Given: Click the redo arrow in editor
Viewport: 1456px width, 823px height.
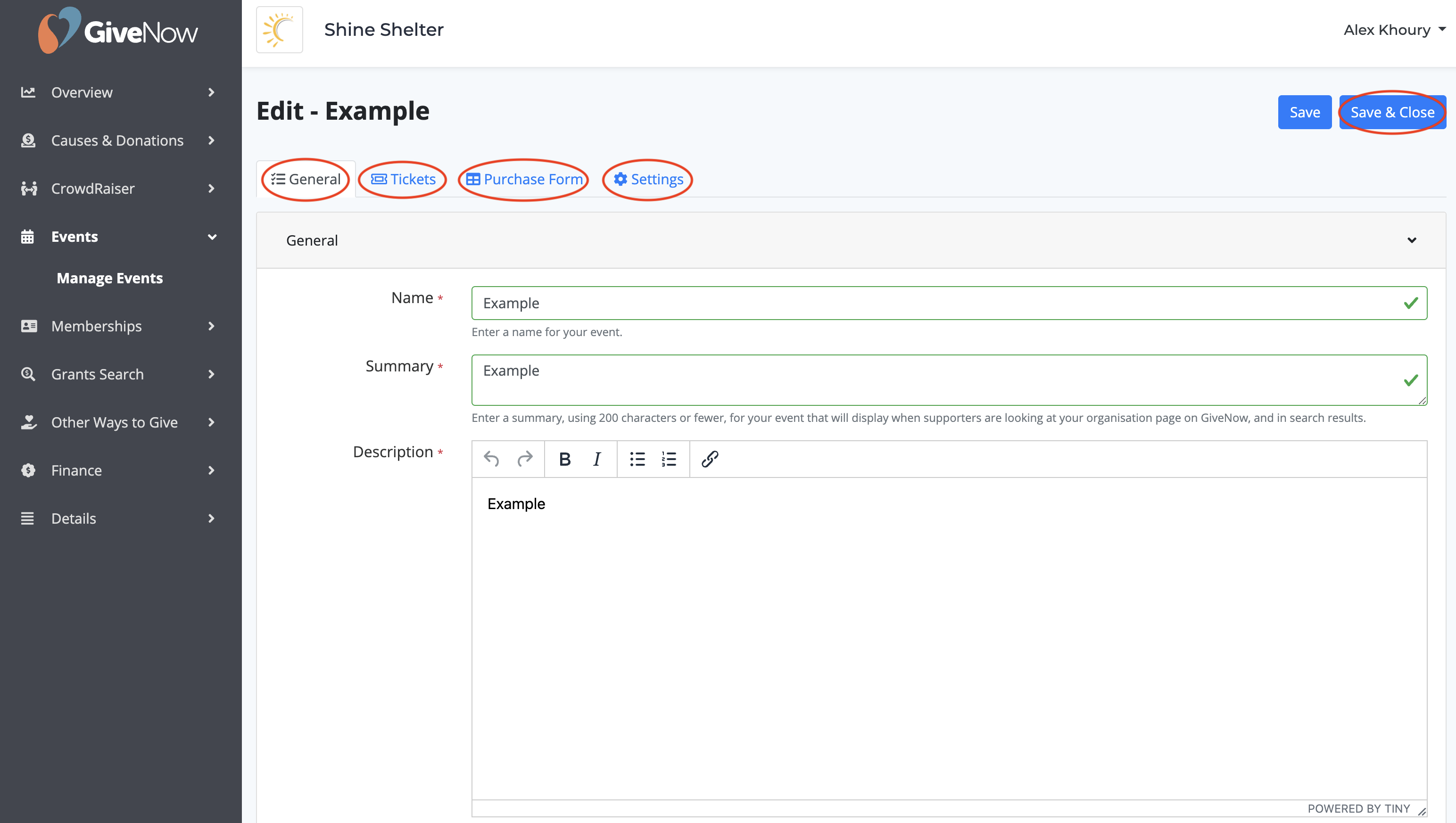Looking at the screenshot, I should tap(525, 459).
